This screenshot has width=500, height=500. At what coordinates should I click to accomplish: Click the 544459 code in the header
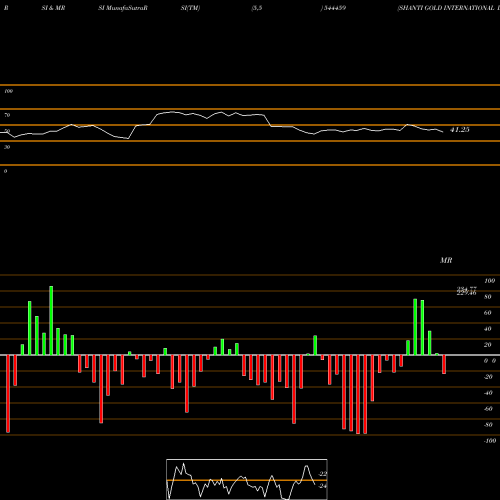pos(334,8)
